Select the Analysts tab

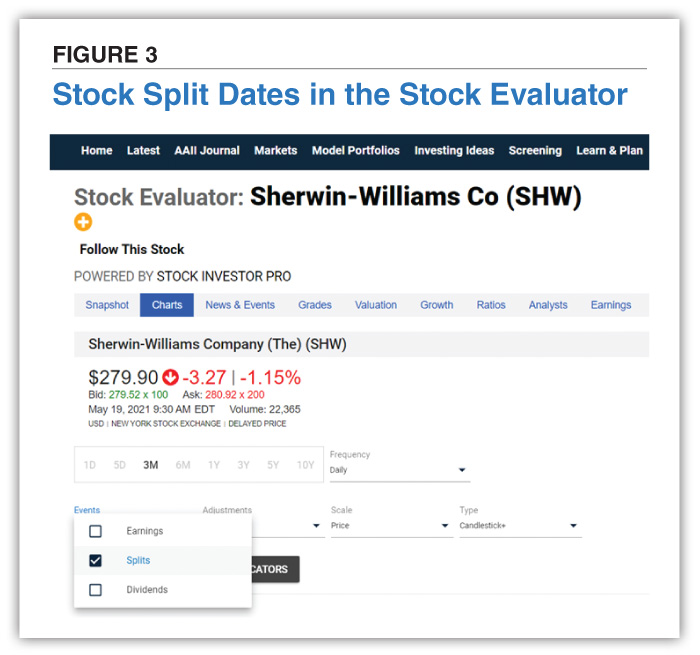point(548,305)
